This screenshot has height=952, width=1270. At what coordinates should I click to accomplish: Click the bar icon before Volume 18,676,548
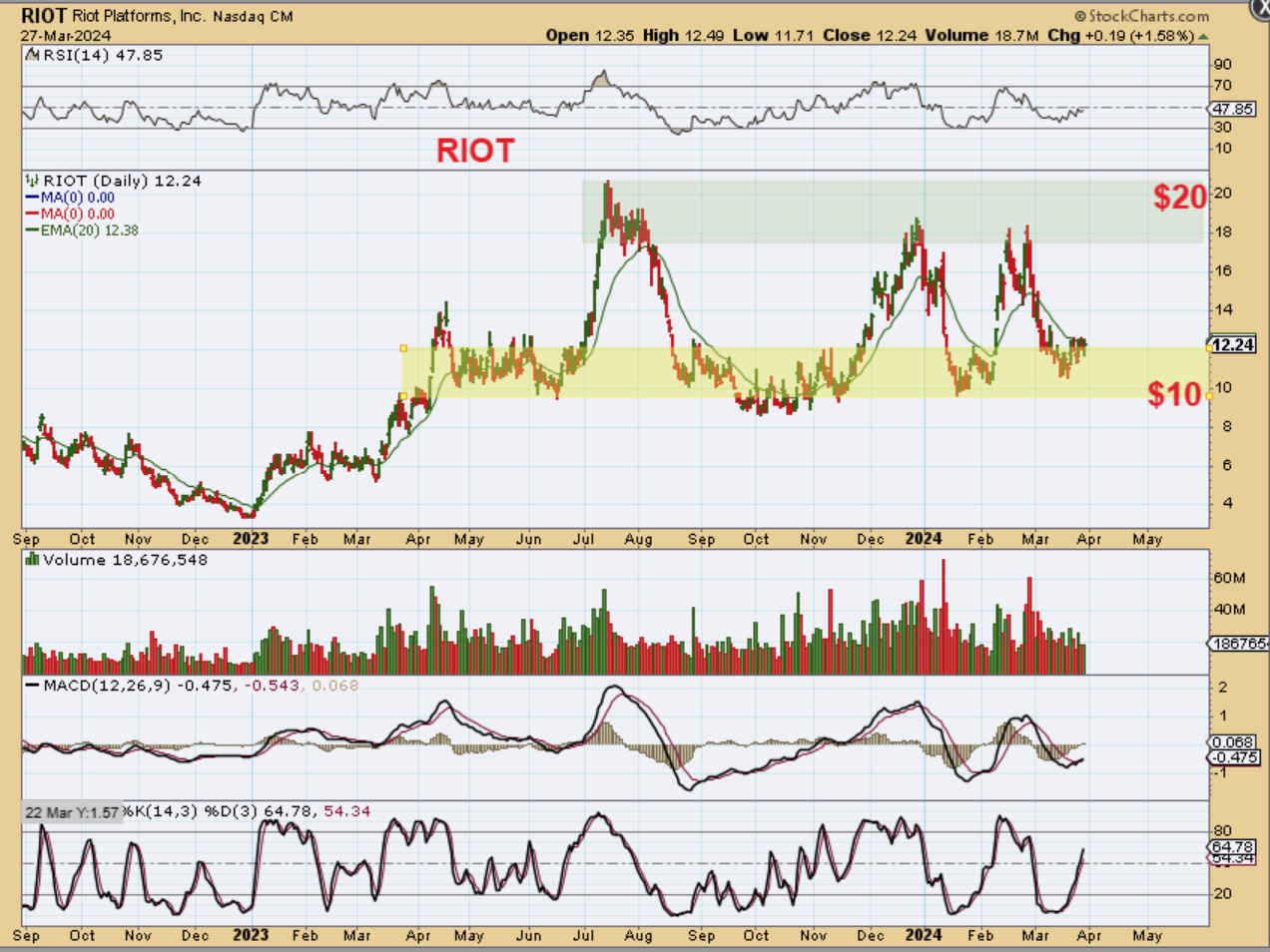pyautogui.click(x=33, y=560)
